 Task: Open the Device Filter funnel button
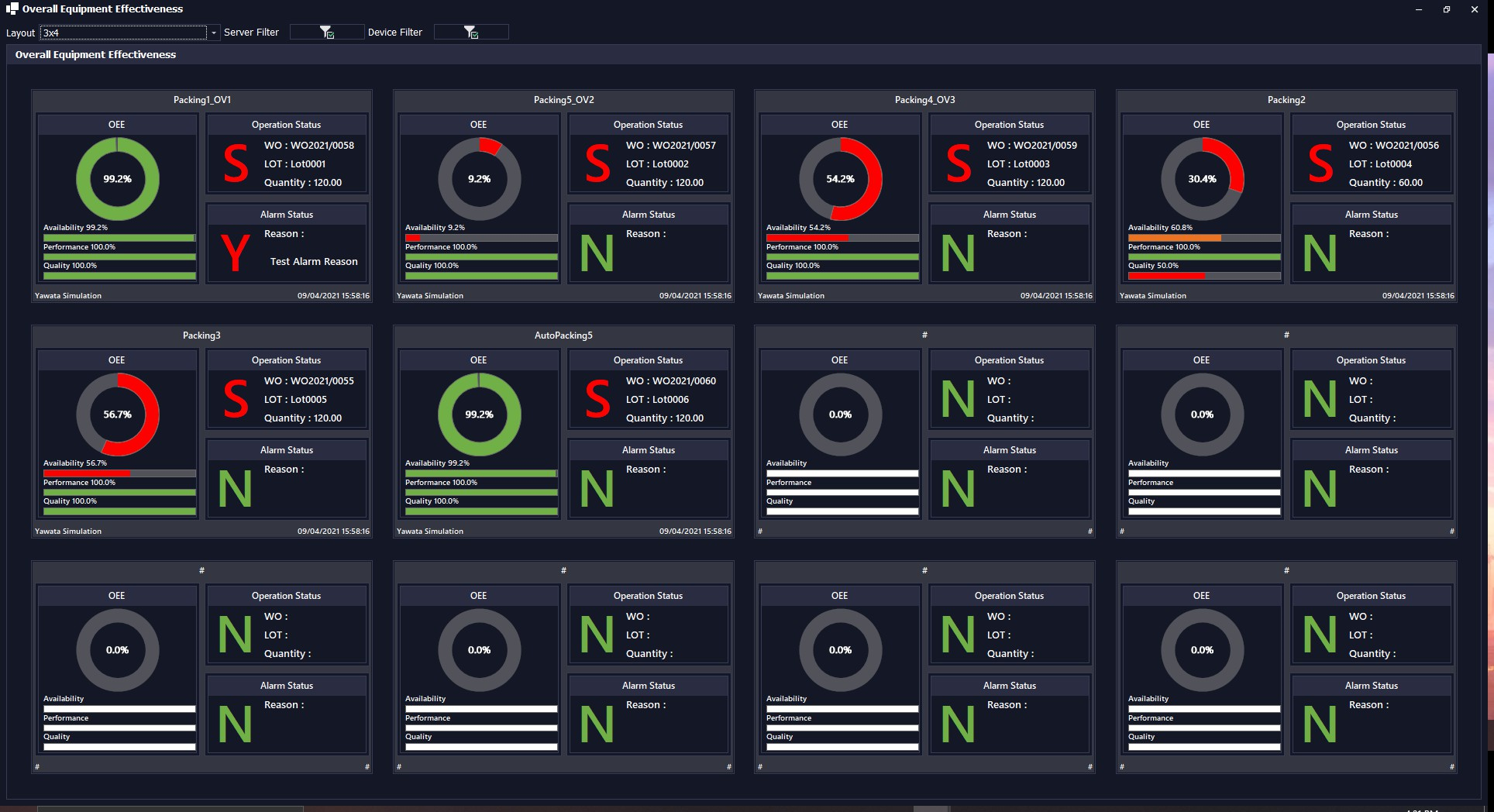(x=470, y=32)
